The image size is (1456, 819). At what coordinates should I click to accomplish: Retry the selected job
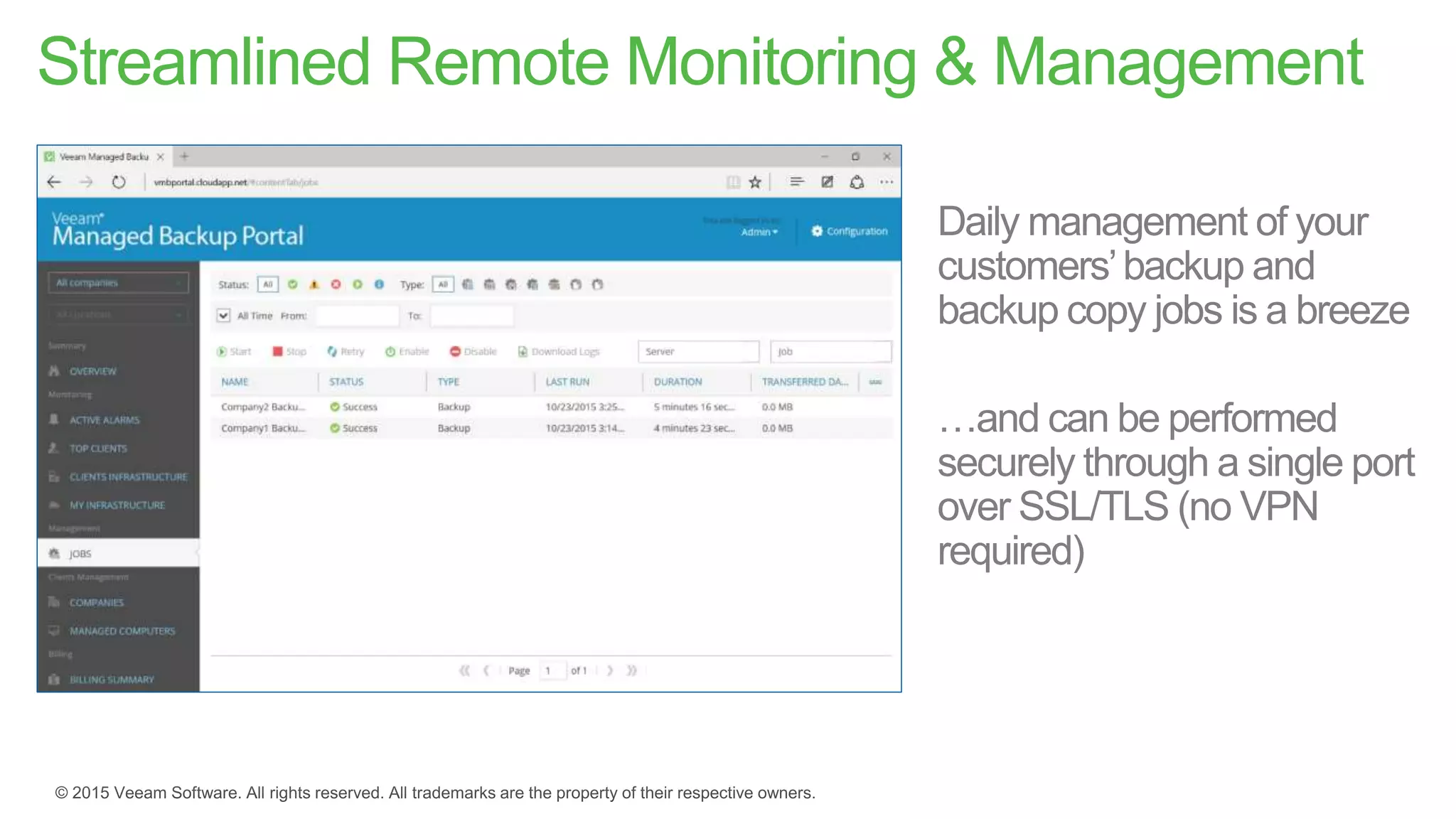[x=346, y=351]
